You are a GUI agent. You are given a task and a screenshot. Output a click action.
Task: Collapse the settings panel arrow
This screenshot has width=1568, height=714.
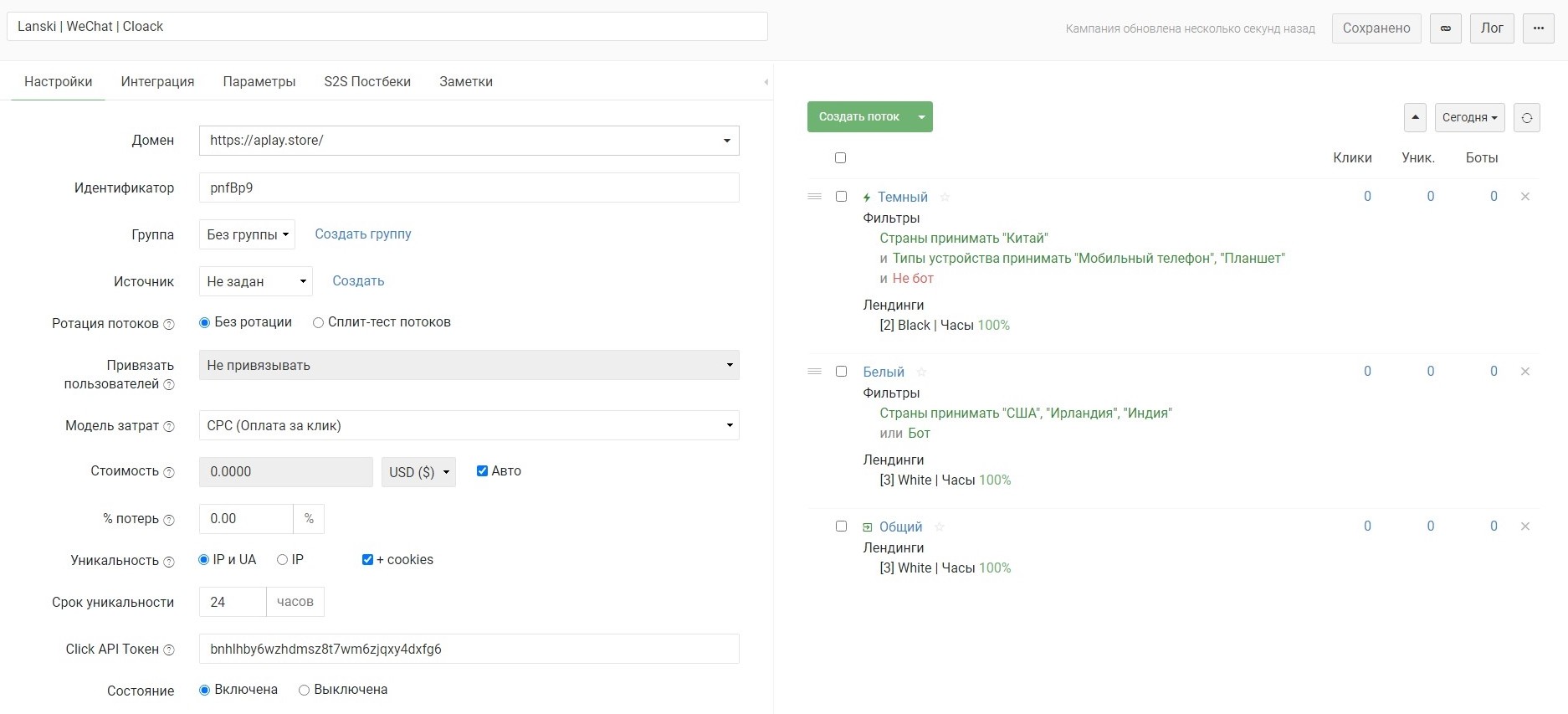click(766, 82)
